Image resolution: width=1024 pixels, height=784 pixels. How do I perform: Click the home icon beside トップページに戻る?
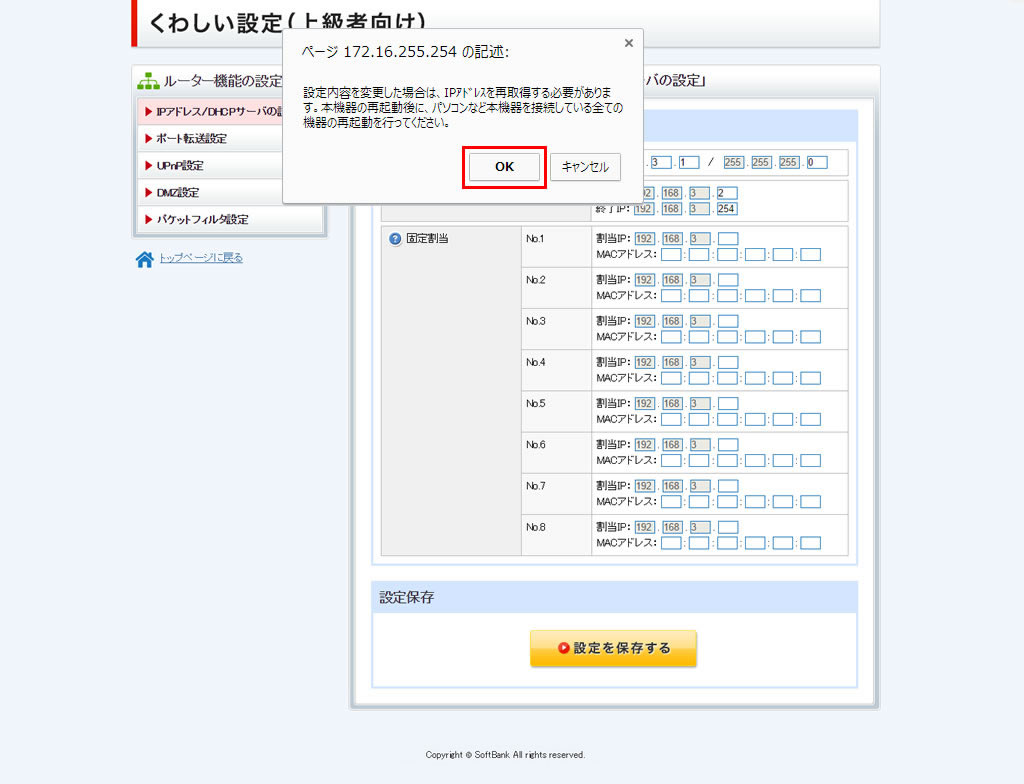coord(145,259)
